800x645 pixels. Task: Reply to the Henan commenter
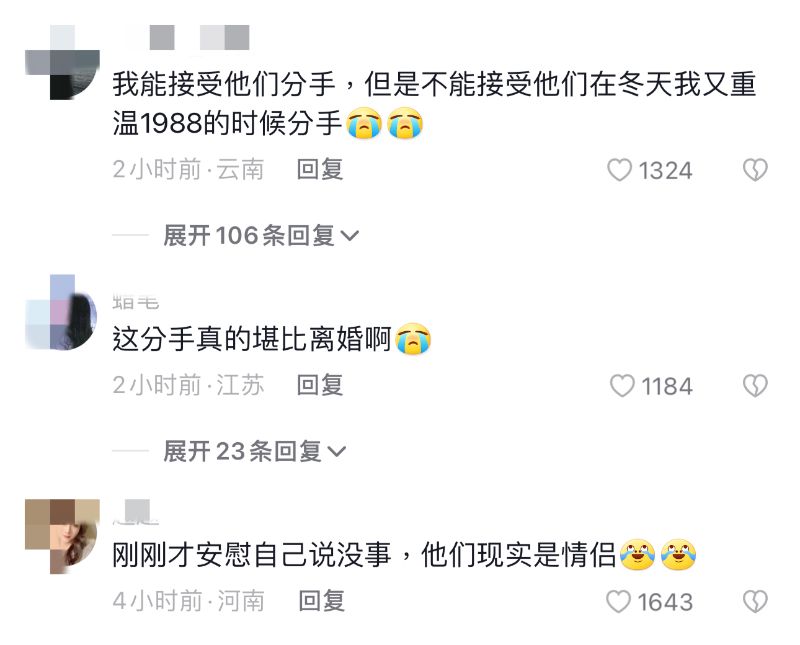click(x=321, y=601)
